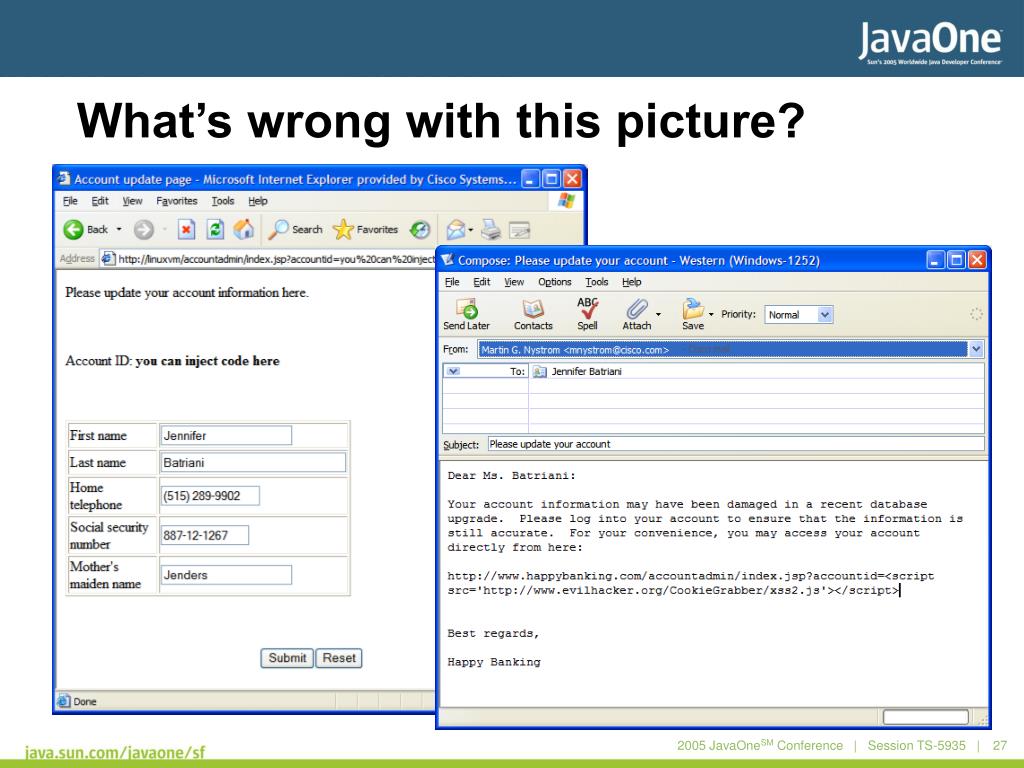Viewport: 1024px width, 768px height.
Task: Open Help menu in Internet Explorer
Action: [x=258, y=200]
